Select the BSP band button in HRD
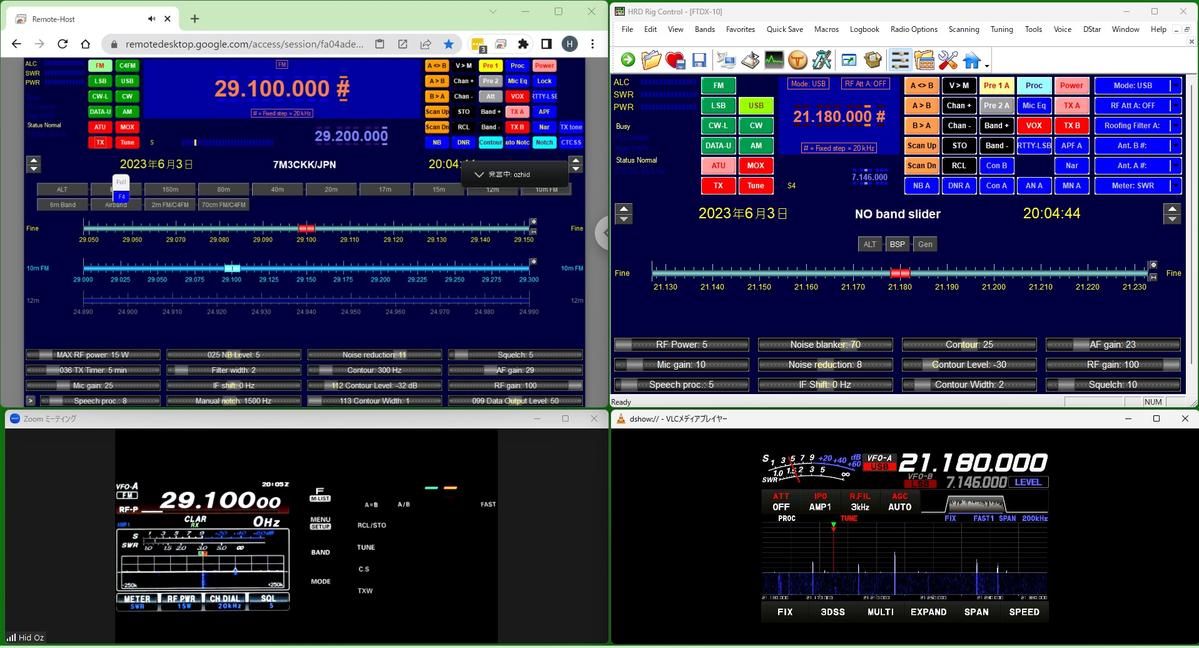 tap(897, 244)
